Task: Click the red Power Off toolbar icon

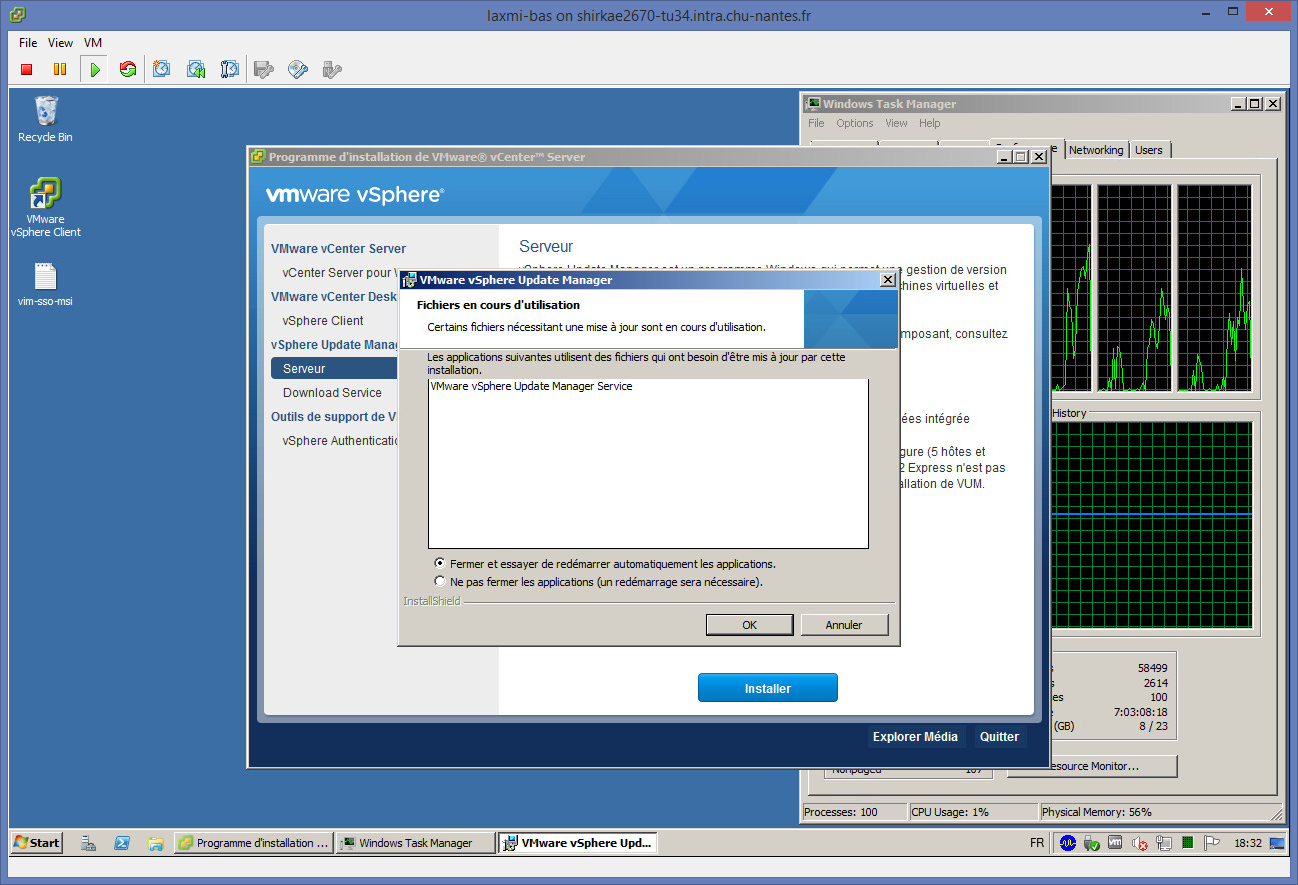Action: [27, 69]
